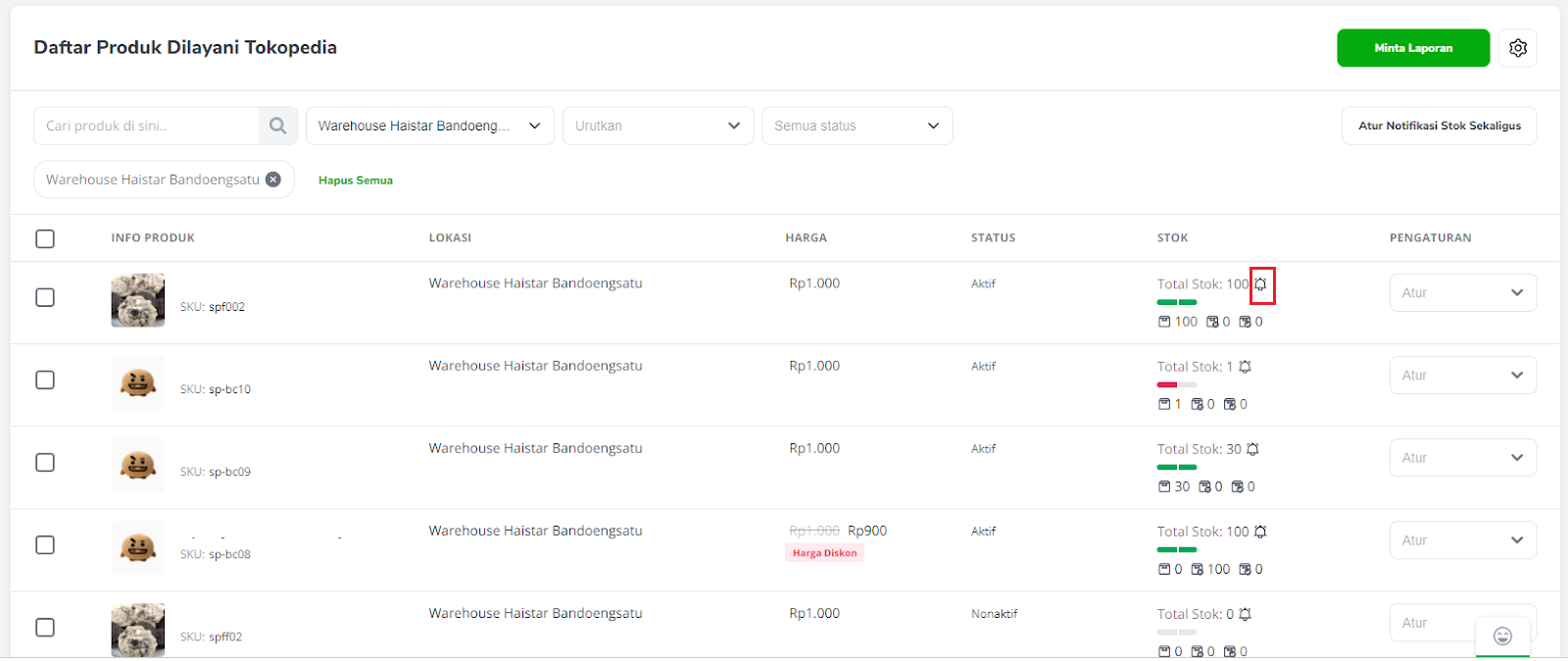Screen dimensions: 1568x661
Task: Open the Warehouse Haistar Bandoeng dropdown
Action: pos(430,126)
